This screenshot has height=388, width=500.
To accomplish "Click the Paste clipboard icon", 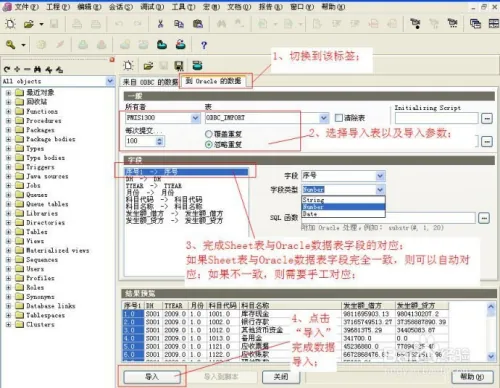I will 198,24.
